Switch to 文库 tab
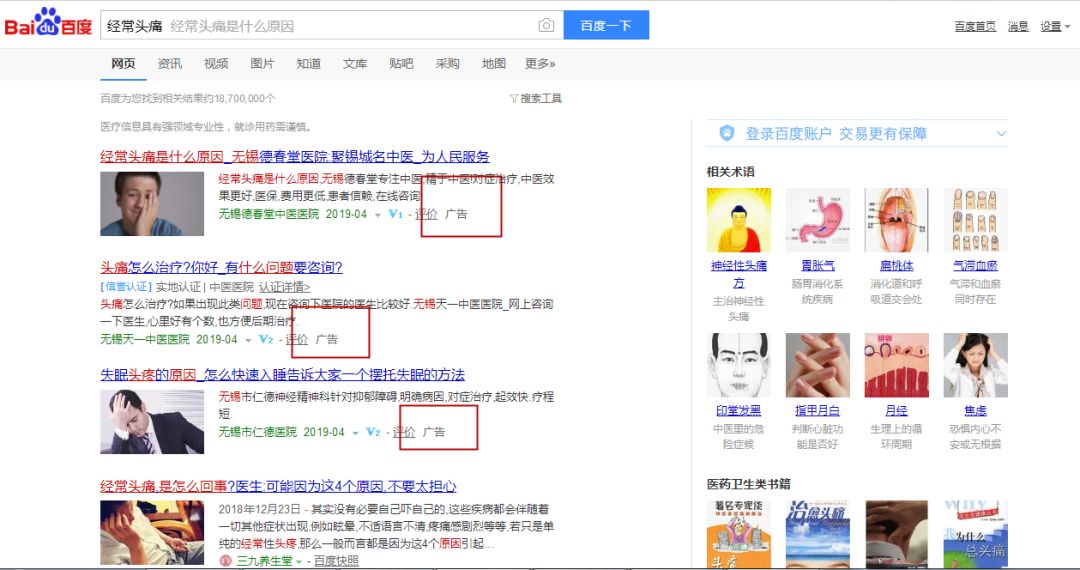Image resolution: width=1080 pixels, height=570 pixels. tap(355, 63)
